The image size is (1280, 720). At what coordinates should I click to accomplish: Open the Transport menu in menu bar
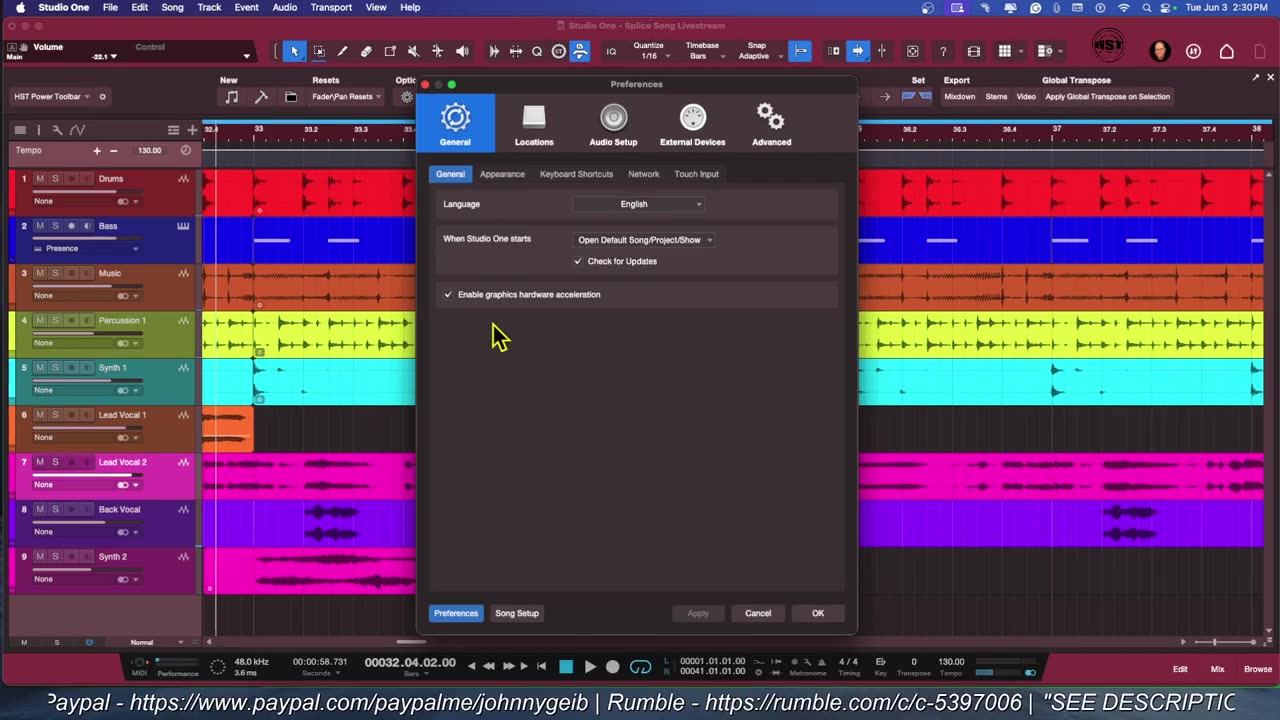[331, 7]
